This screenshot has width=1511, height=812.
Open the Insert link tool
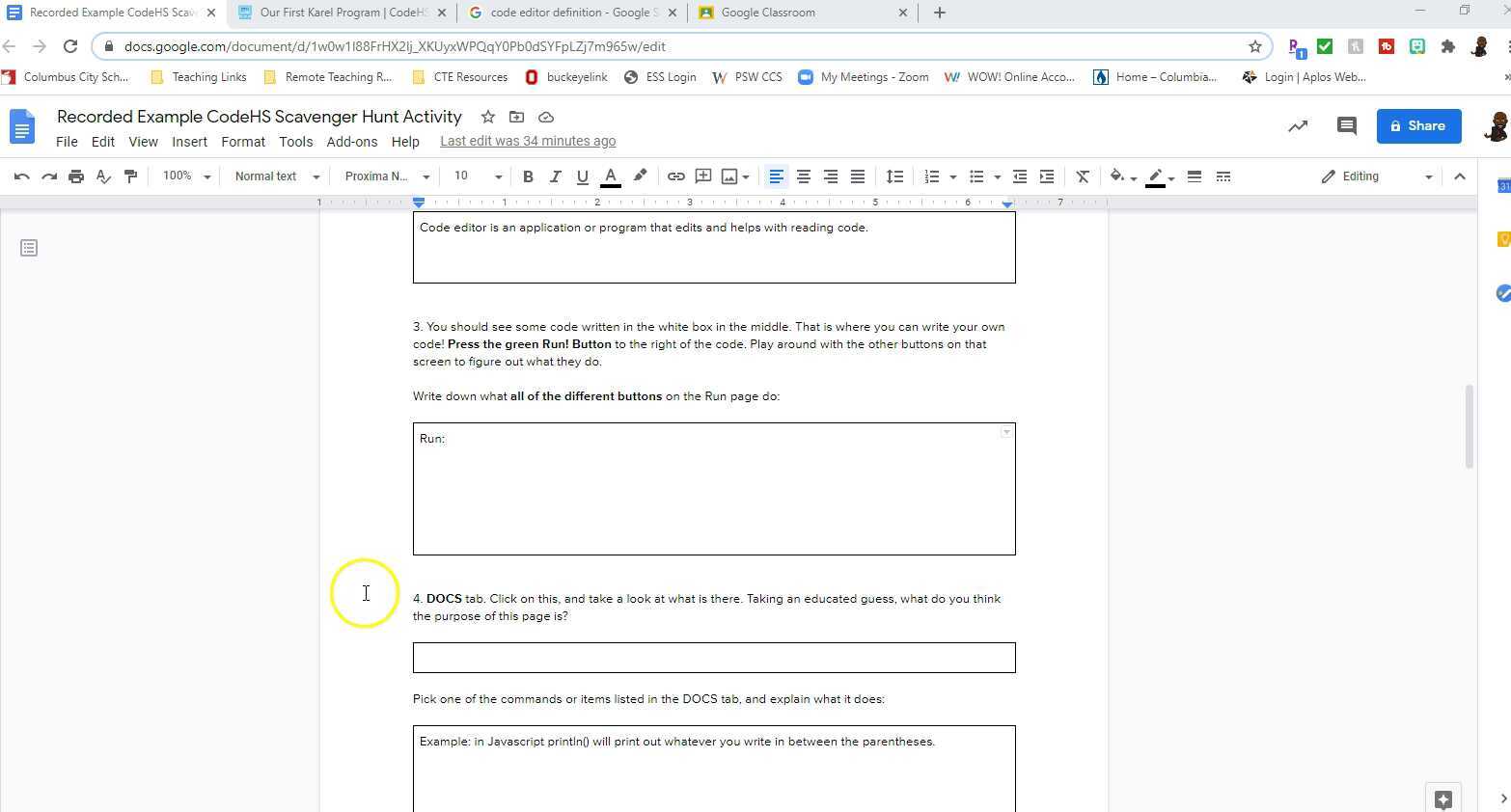pos(675,176)
